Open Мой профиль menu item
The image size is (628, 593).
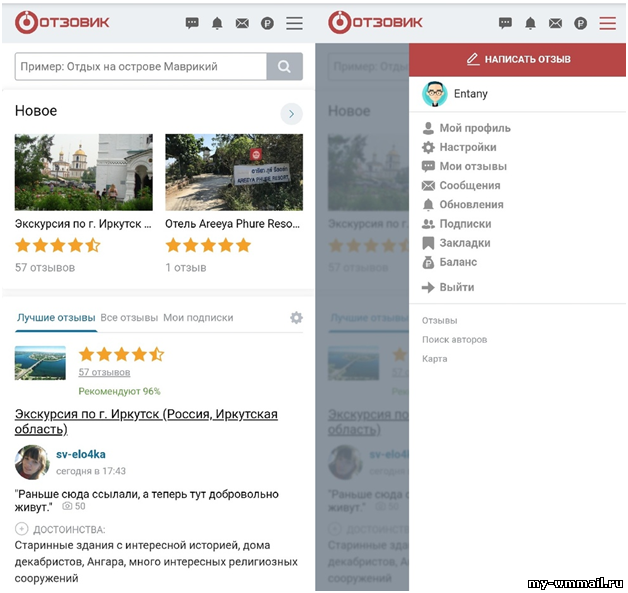point(467,128)
